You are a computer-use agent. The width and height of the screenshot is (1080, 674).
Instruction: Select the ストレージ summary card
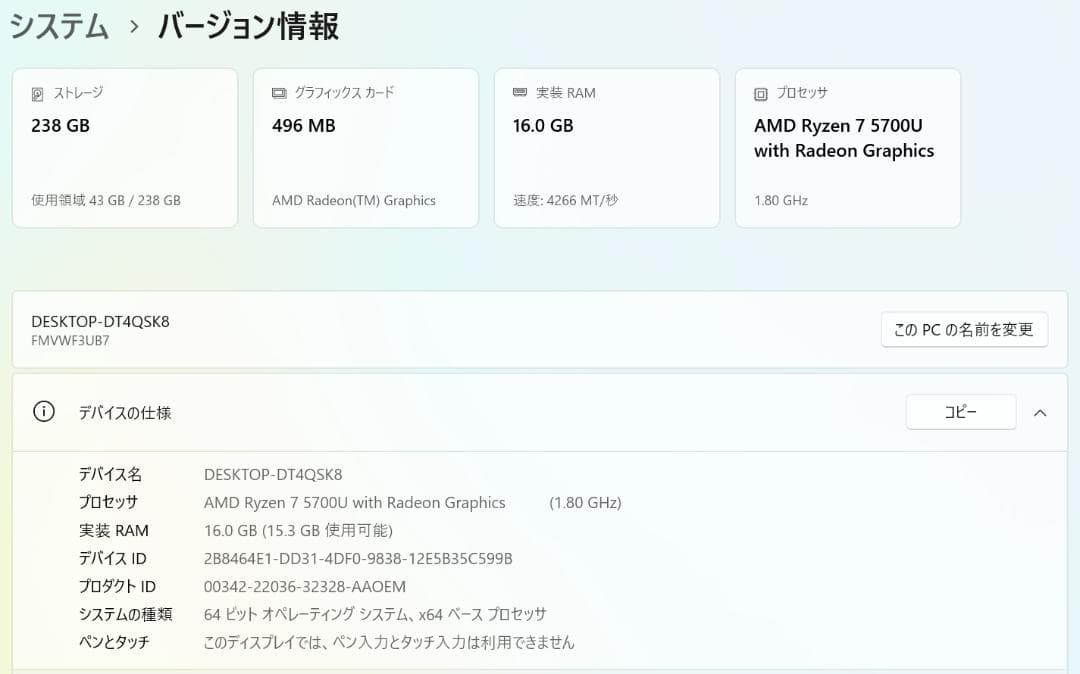pos(124,148)
